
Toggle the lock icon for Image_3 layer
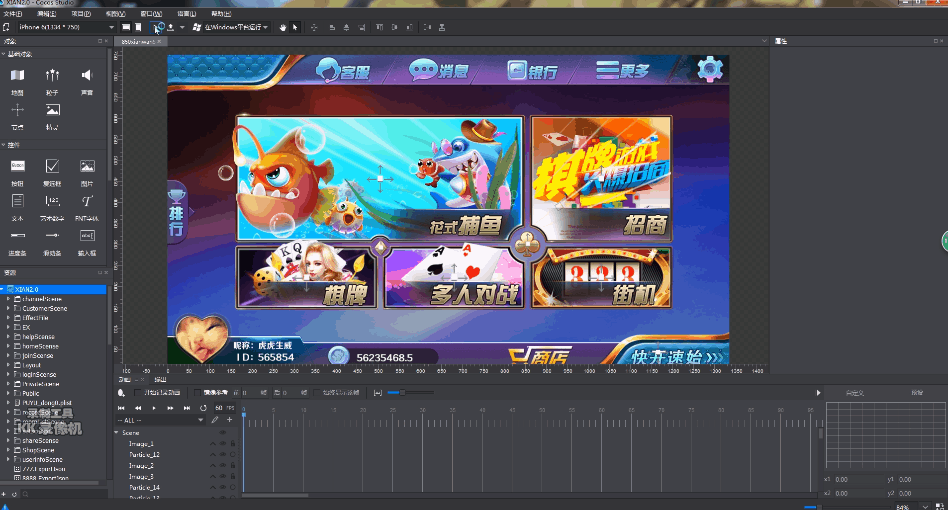tap(233, 477)
